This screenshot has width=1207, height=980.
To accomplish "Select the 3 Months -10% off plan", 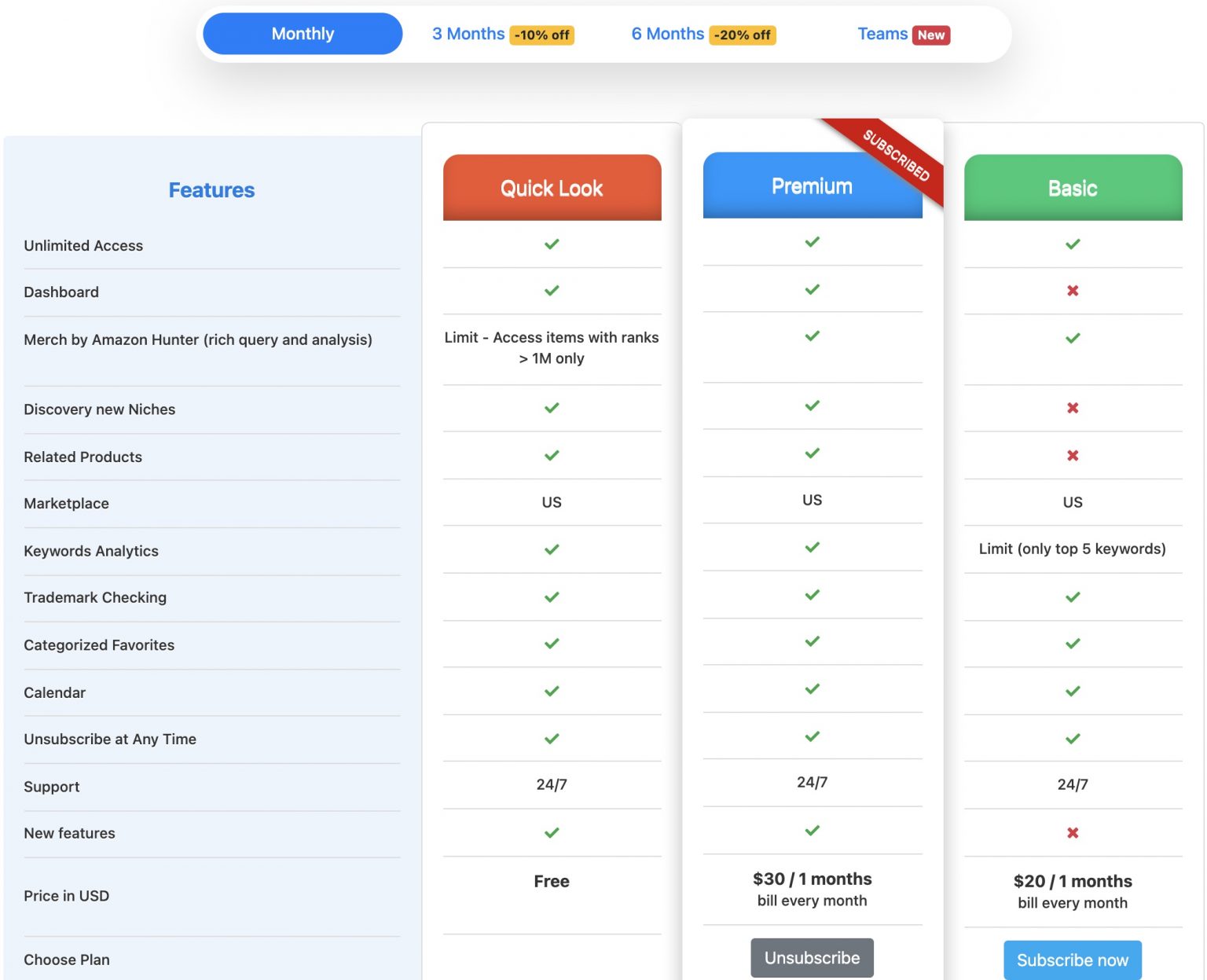I will pyautogui.click(x=501, y=34).
